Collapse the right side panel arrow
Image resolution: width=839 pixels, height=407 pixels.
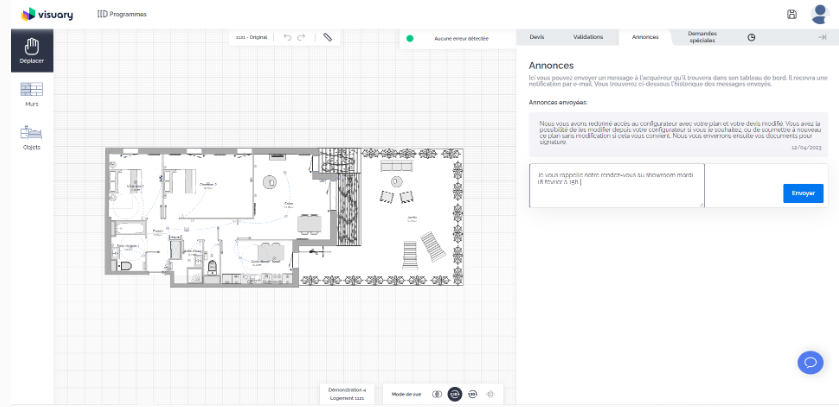pos(821,37)
